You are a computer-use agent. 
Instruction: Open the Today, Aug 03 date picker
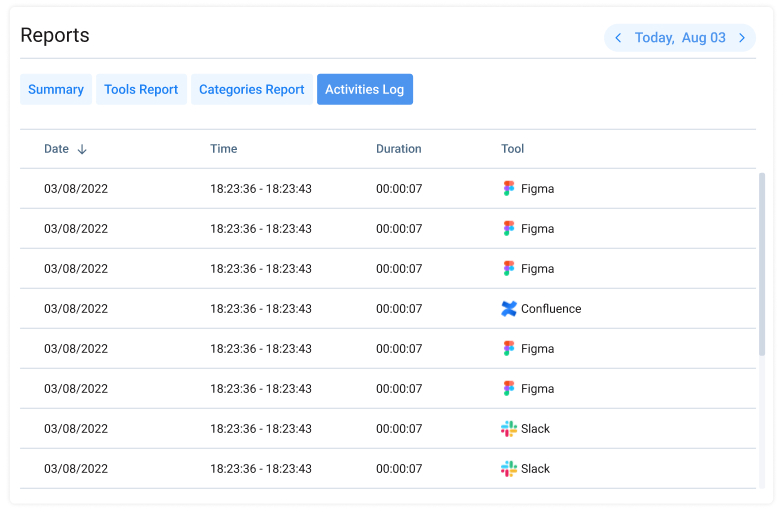tap(680, 38)
